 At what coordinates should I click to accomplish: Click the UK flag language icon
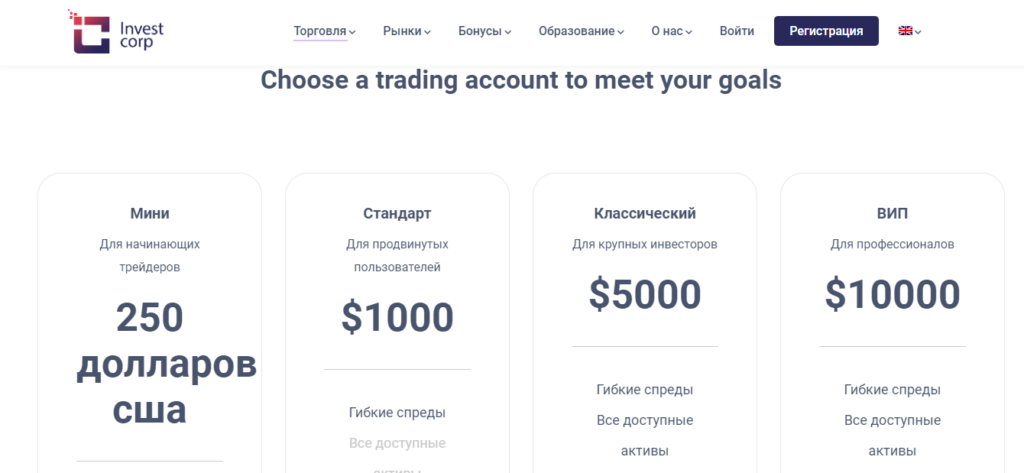(x=905, y=31)
